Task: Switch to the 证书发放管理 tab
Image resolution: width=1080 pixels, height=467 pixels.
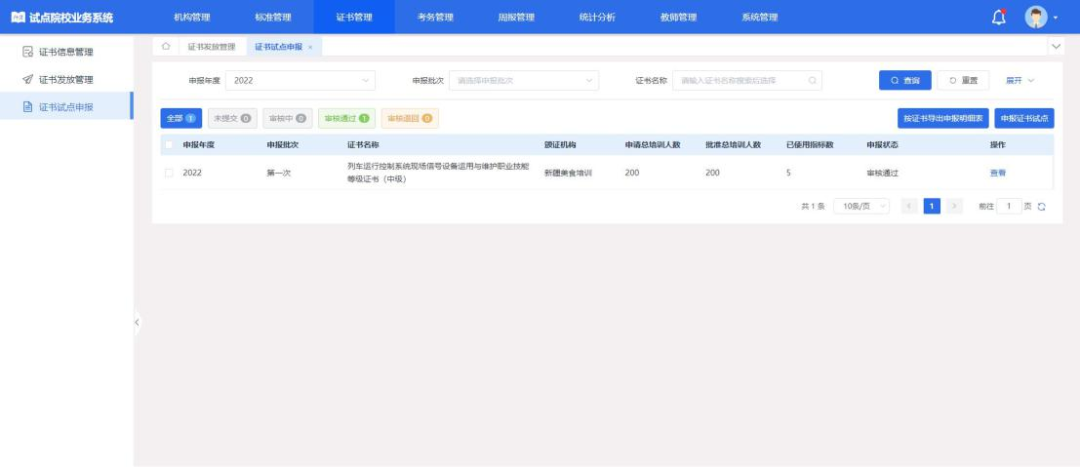Action: coord(211,47)
